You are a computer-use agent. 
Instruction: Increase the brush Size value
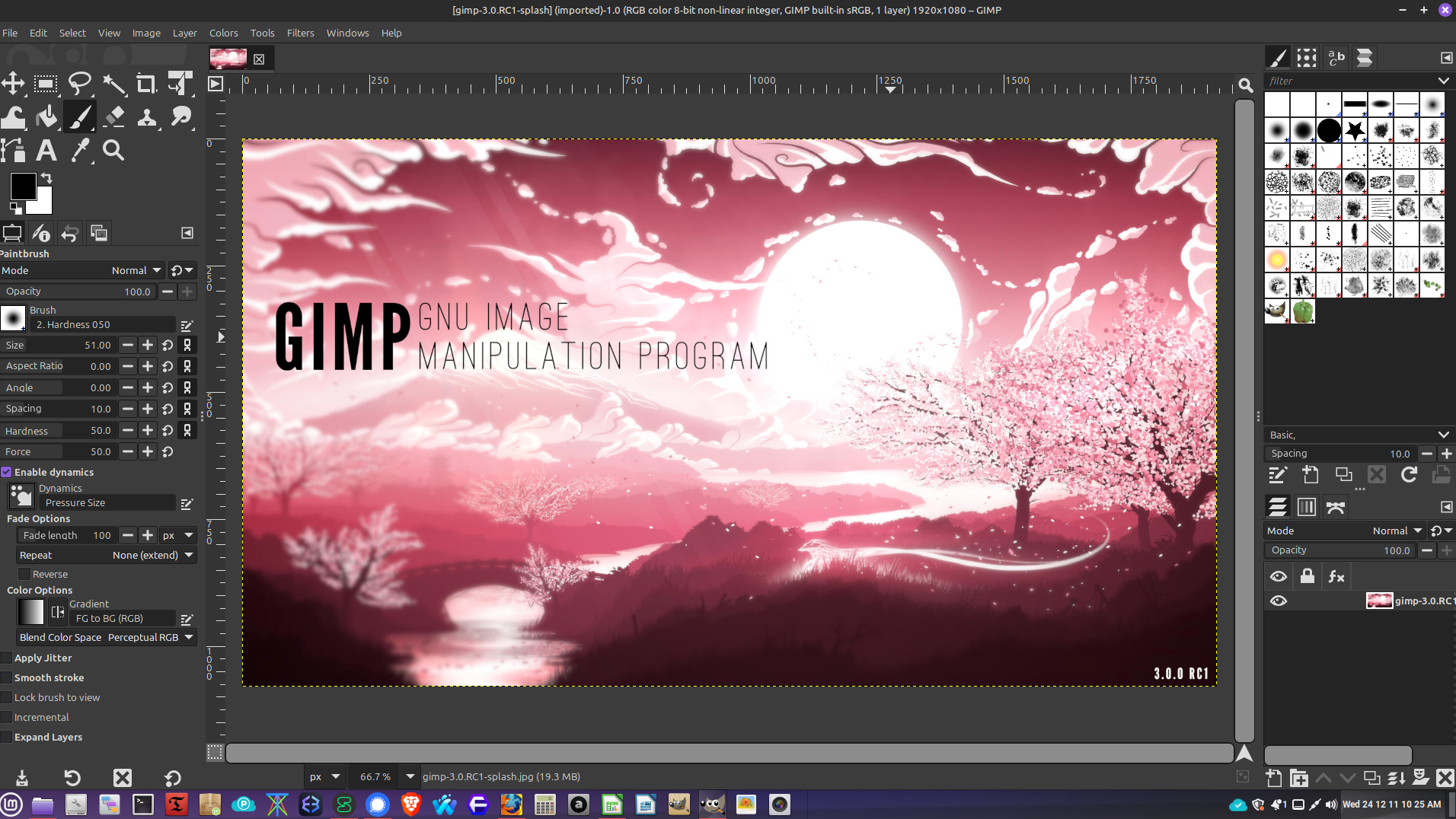coord(148,345)
